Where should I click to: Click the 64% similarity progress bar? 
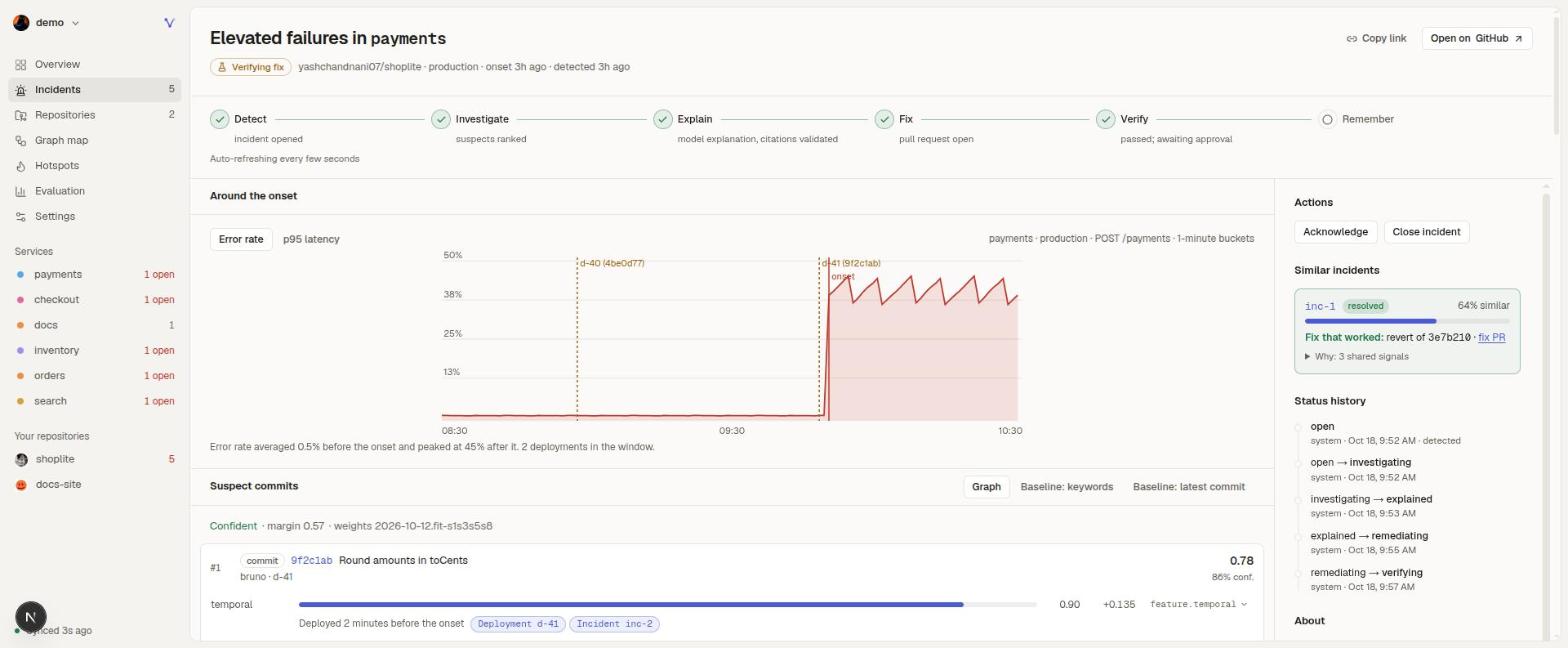coord(1407,321)
